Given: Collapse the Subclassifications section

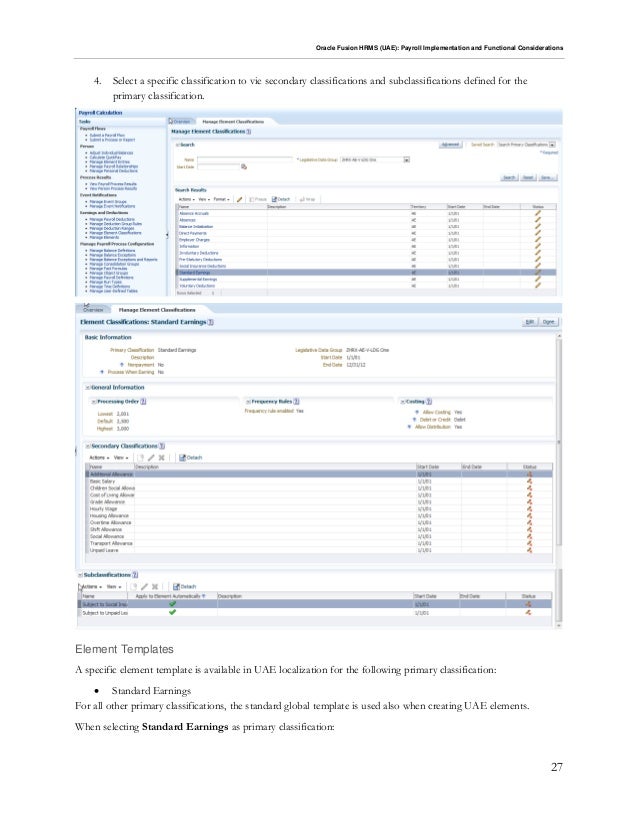Looking at the screenshot, I should point(81,575).
